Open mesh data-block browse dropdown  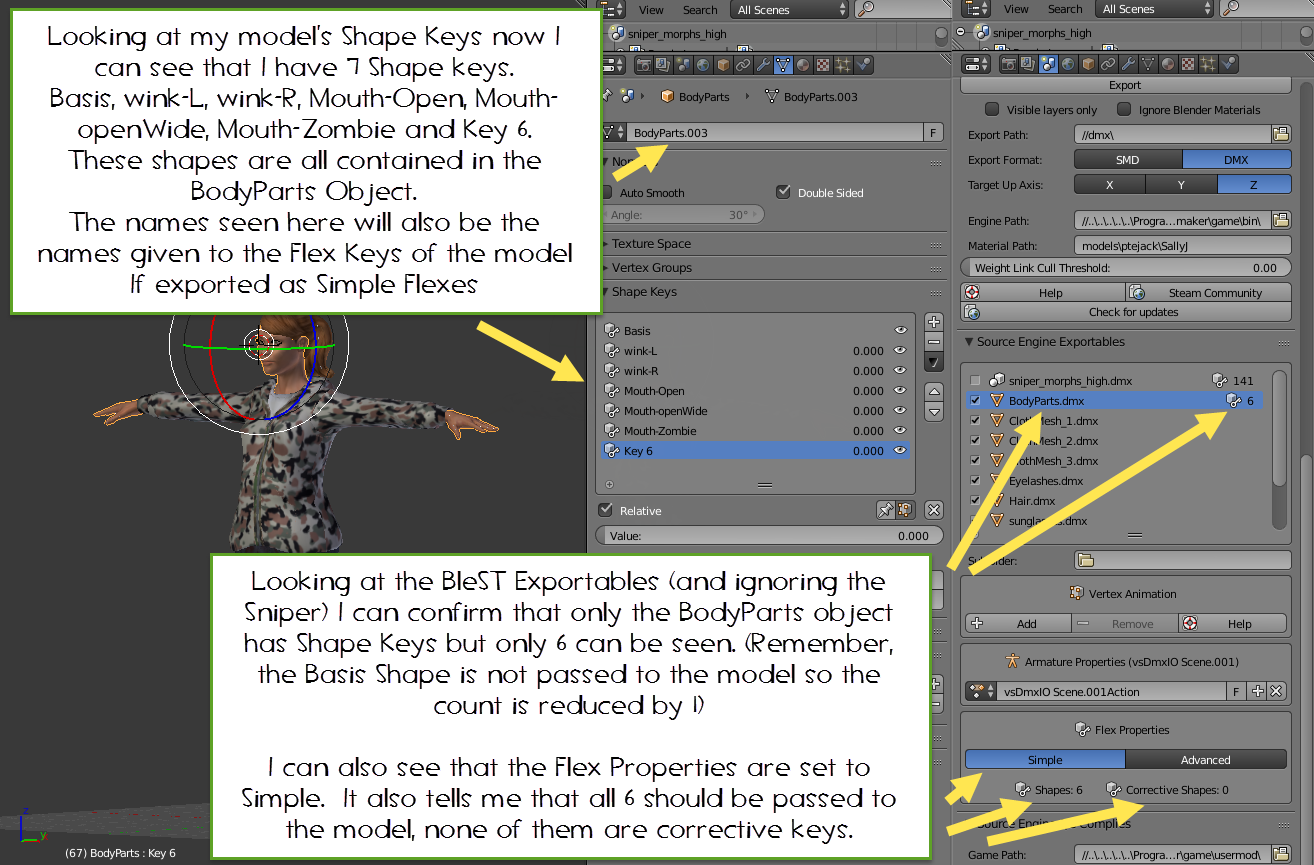point(613,133)
